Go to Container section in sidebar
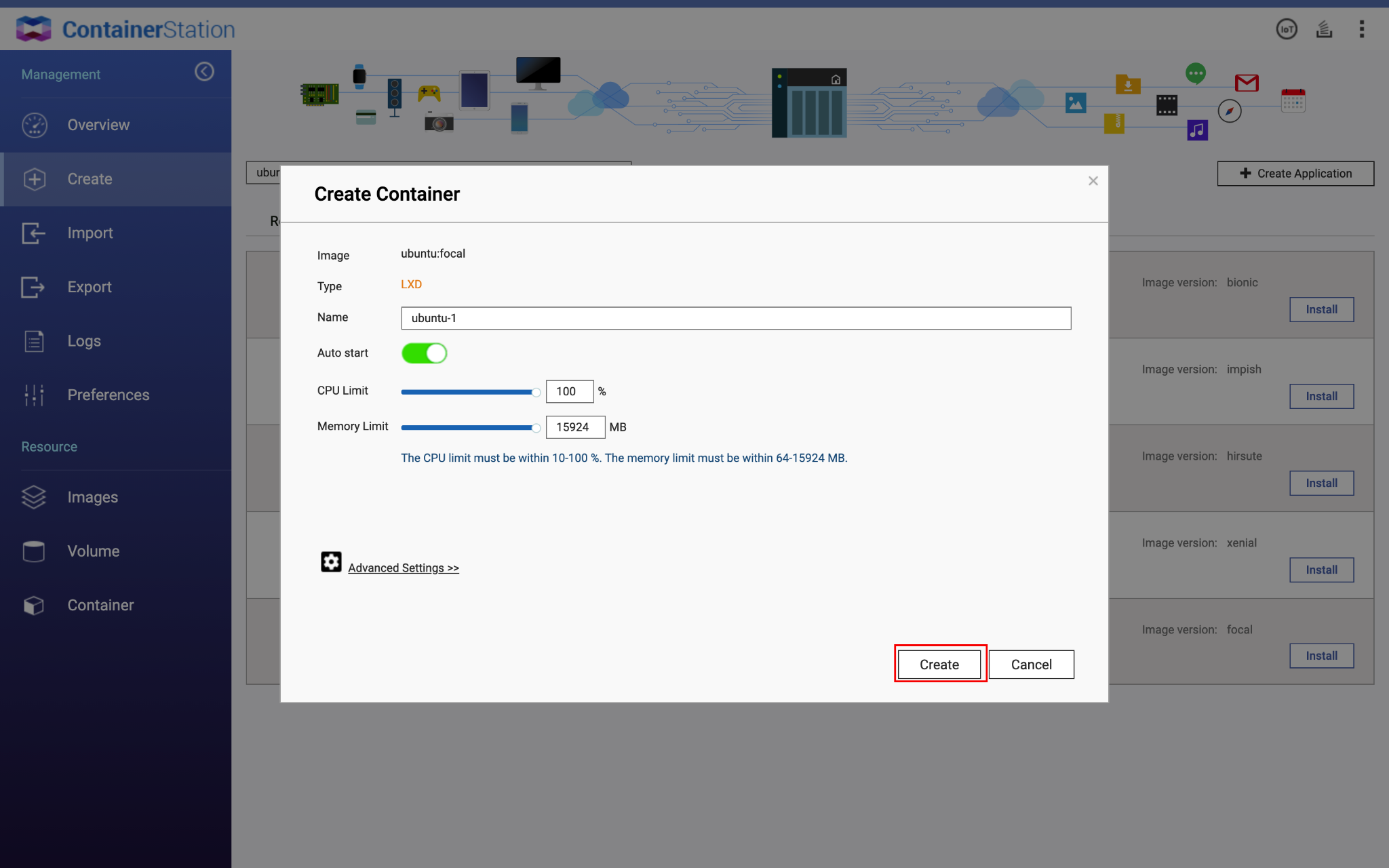The image size is (1389, 868). point(100,605)
